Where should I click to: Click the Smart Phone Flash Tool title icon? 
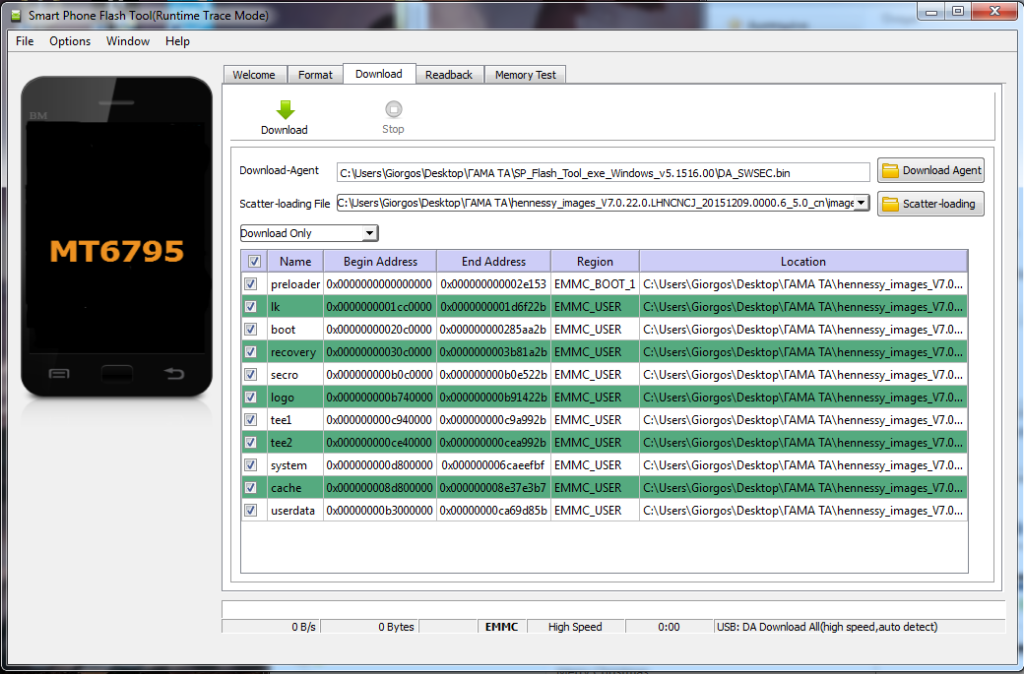coord(16,15)
